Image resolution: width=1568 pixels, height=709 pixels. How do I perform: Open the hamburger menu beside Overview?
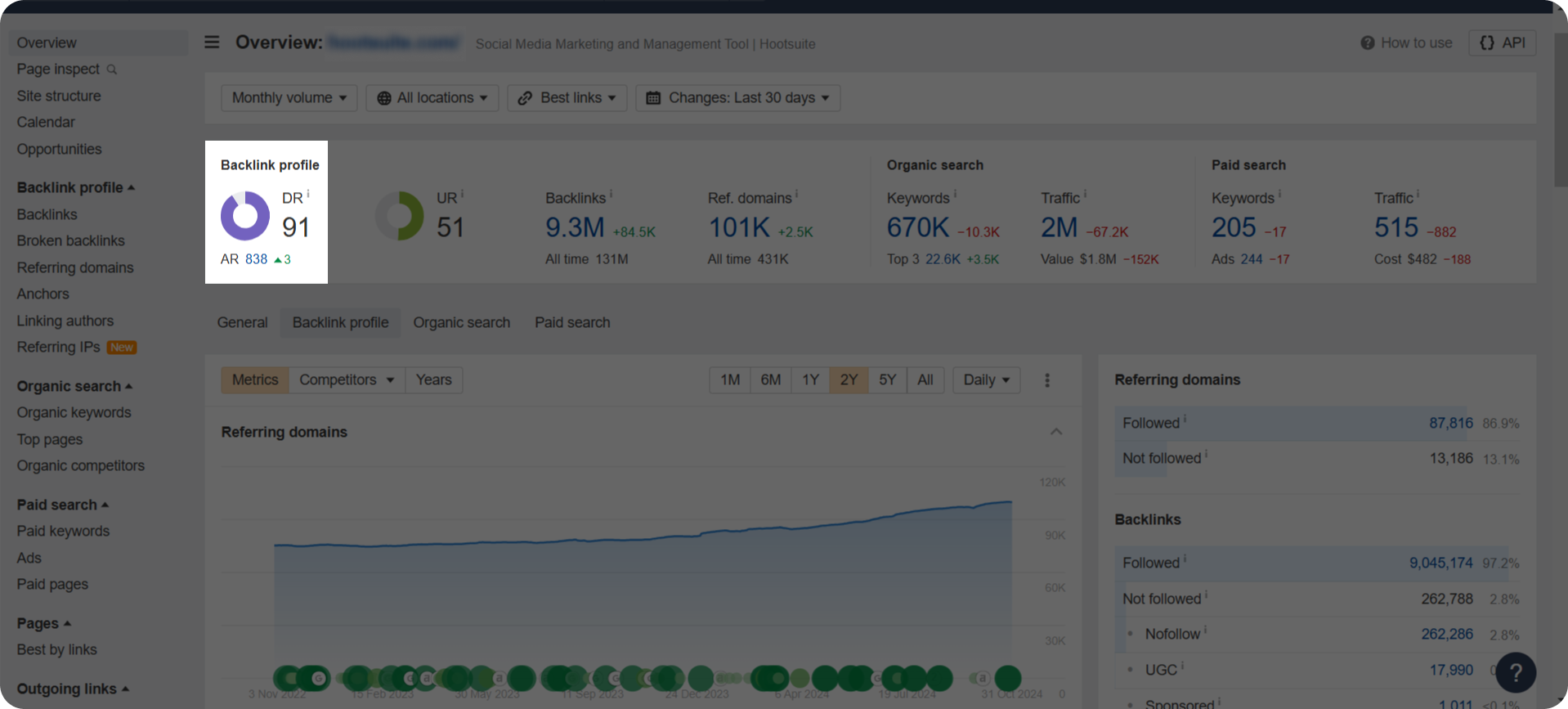[212, 42]
